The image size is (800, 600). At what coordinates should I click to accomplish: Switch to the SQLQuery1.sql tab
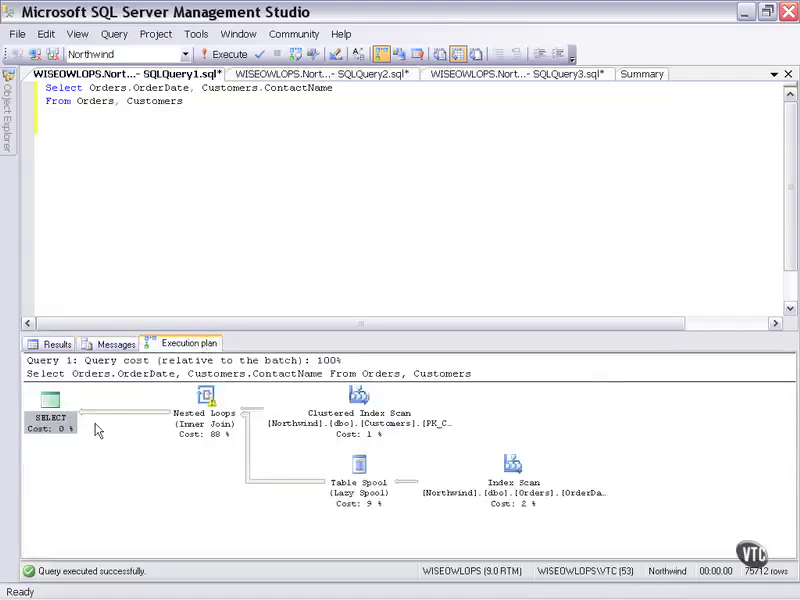point(127,74)
